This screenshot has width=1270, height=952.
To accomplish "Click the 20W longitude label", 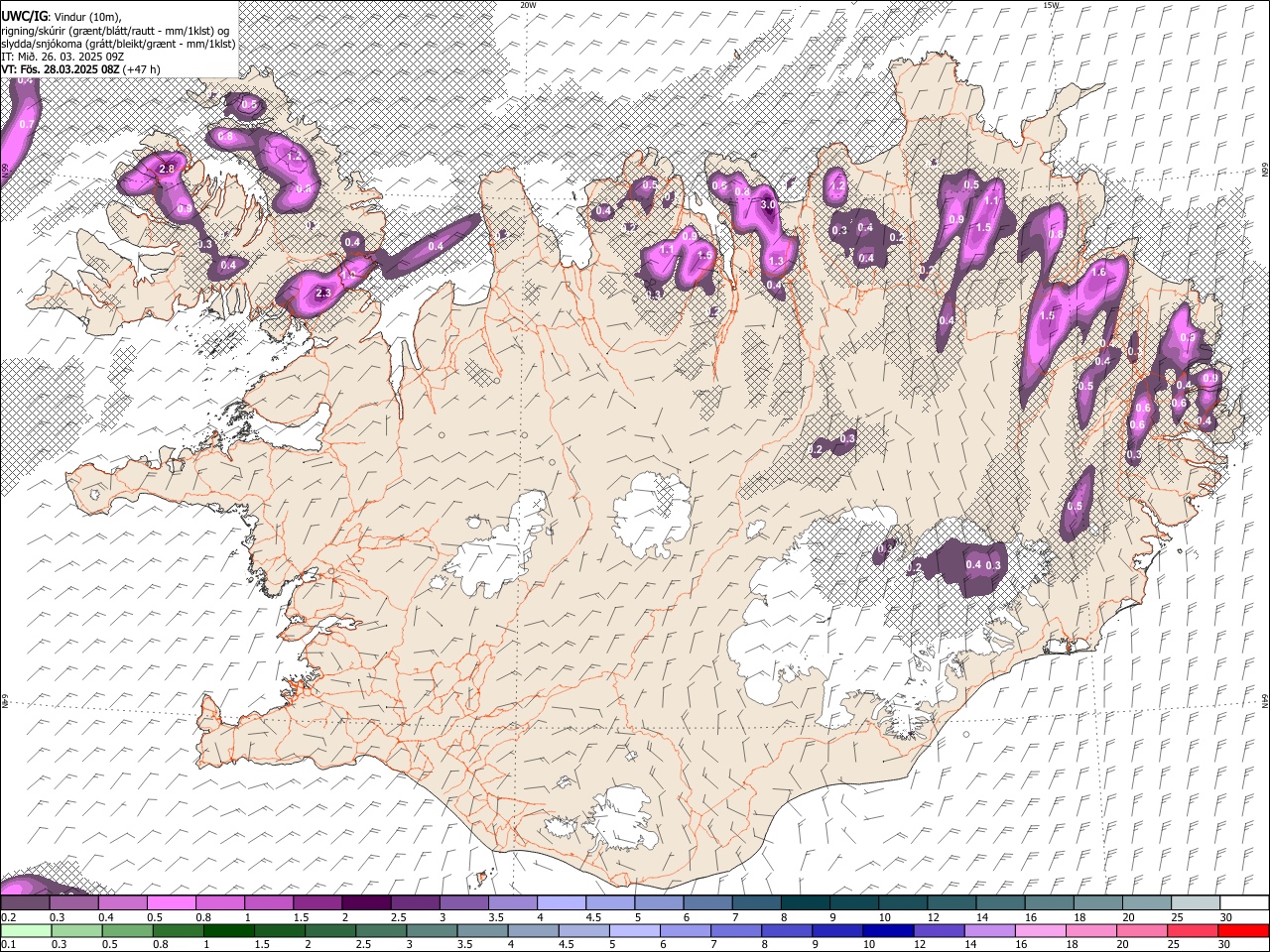I will (528, 5).
